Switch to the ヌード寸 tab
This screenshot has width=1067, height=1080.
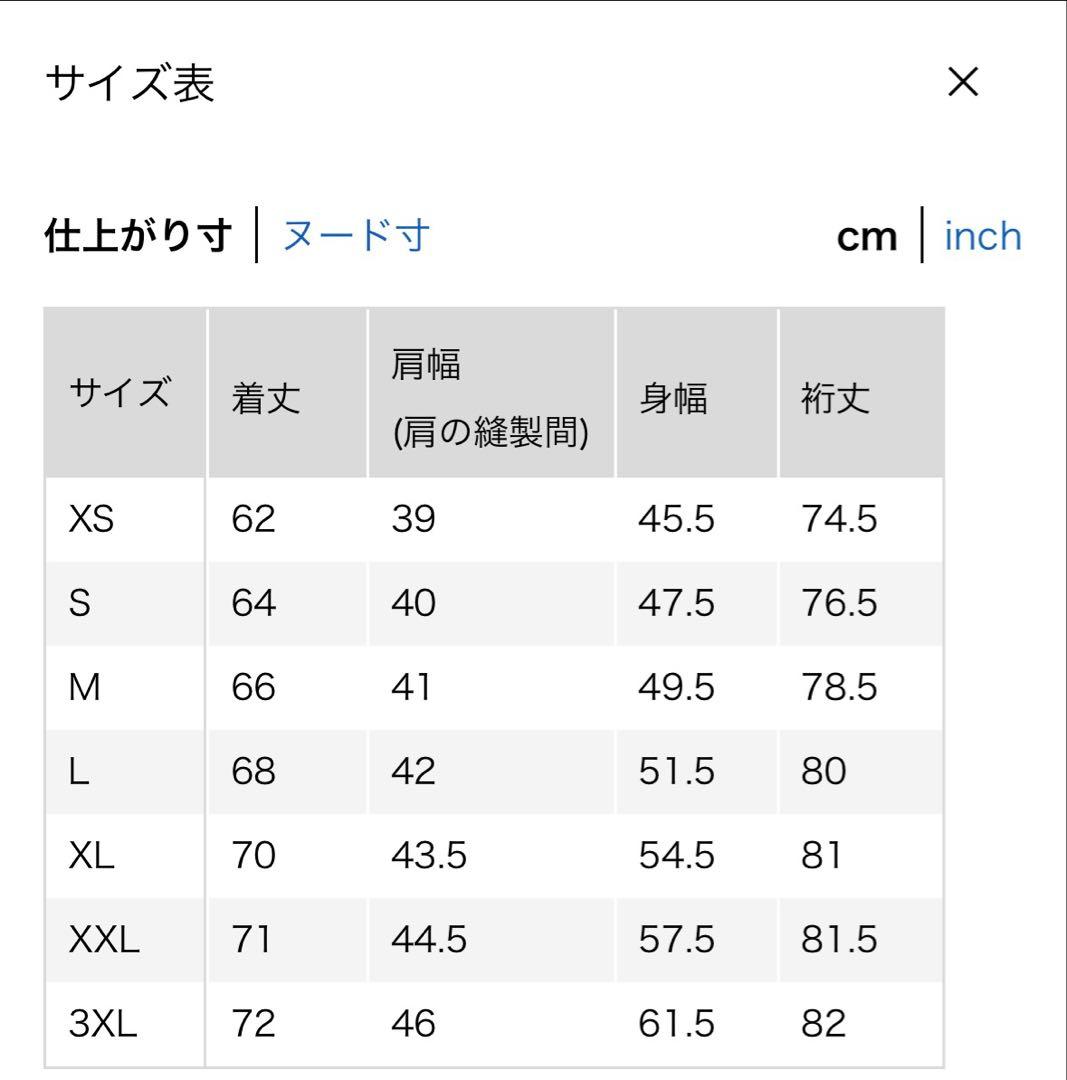[356, 236]
